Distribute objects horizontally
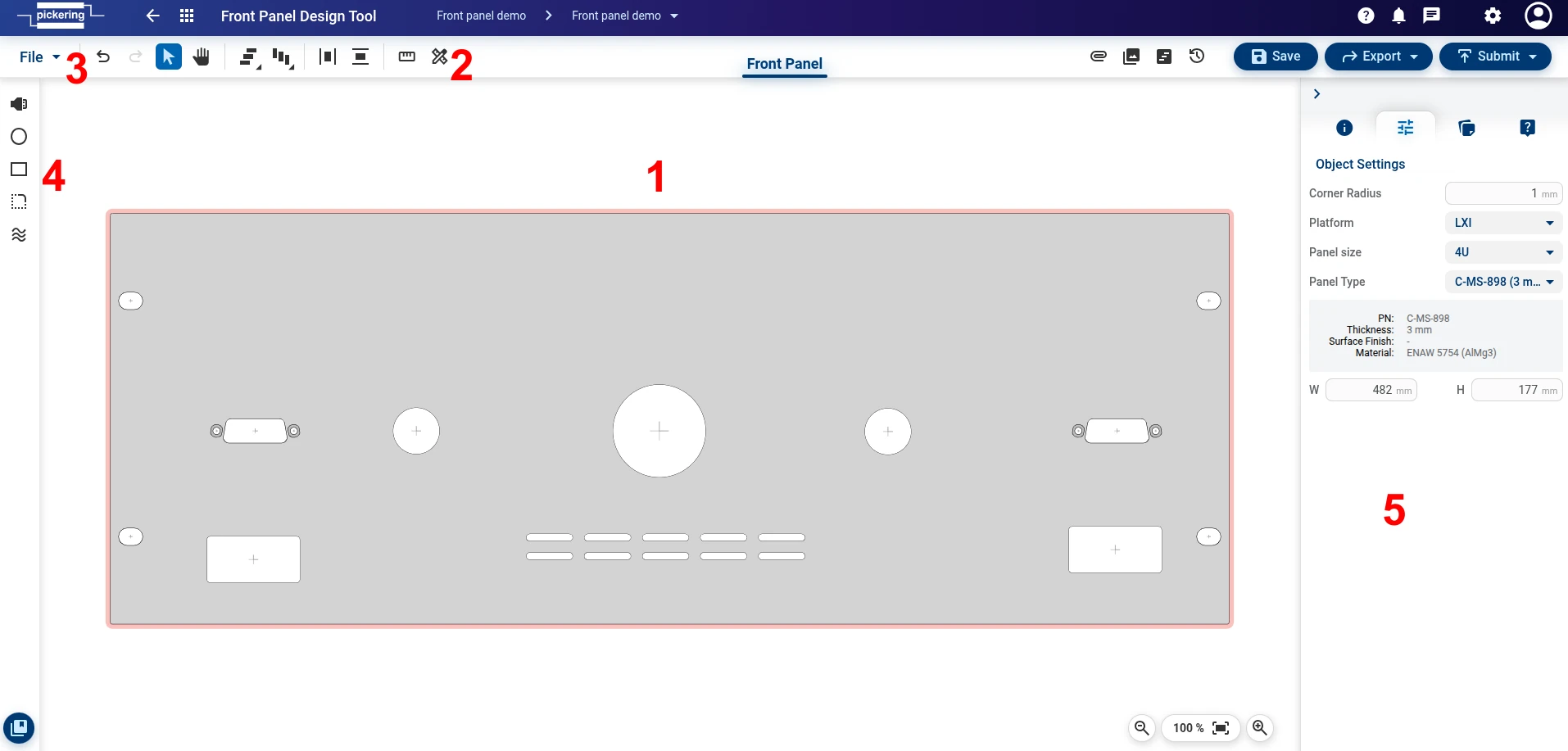Image resolution: width=1568 pixels, height=751 pixels. (x=328, y=57)
